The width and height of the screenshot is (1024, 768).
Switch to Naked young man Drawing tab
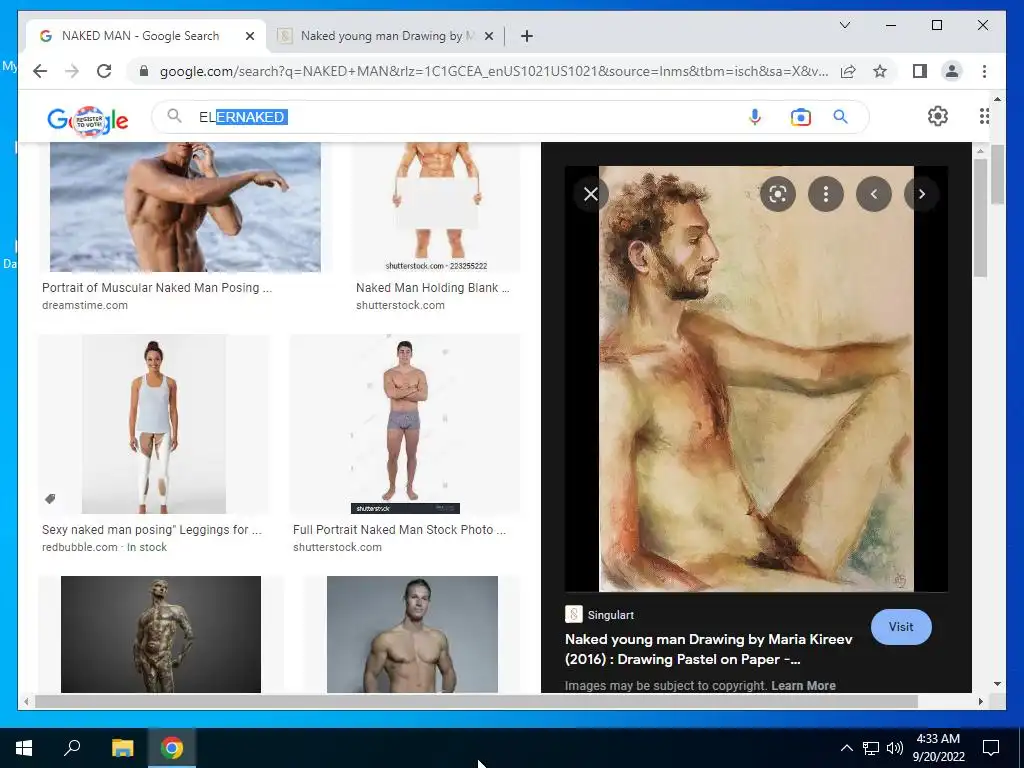pos(385,36)
